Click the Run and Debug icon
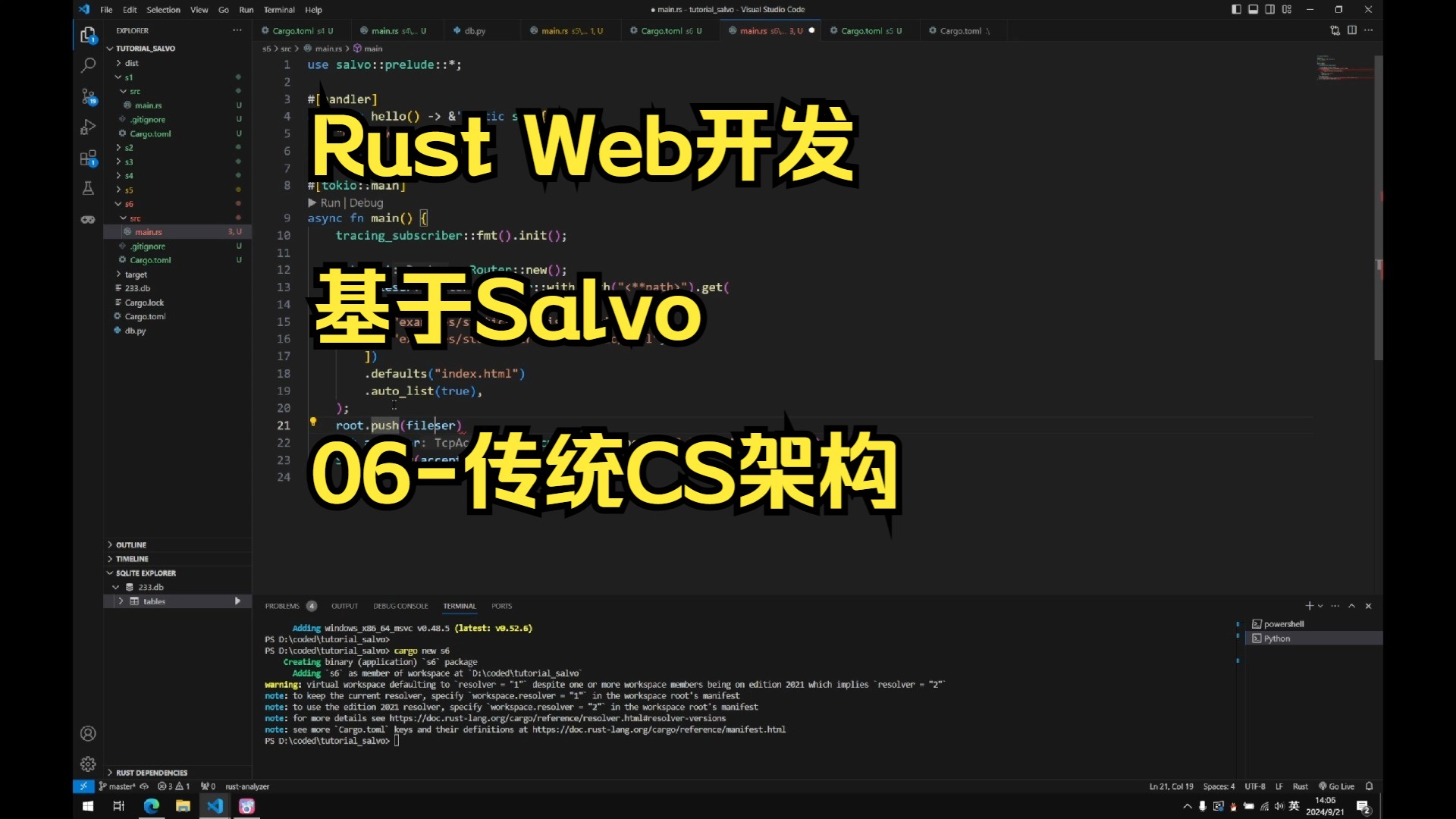1456x819 pixels. pyautogui.click(x=88, y=127)
